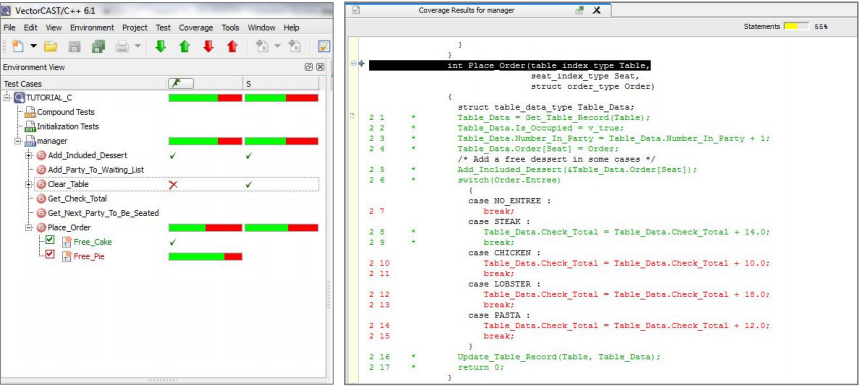Select Add_Party_To_Waiting_List subprogram
860x387 pixels.
(96, 170)
